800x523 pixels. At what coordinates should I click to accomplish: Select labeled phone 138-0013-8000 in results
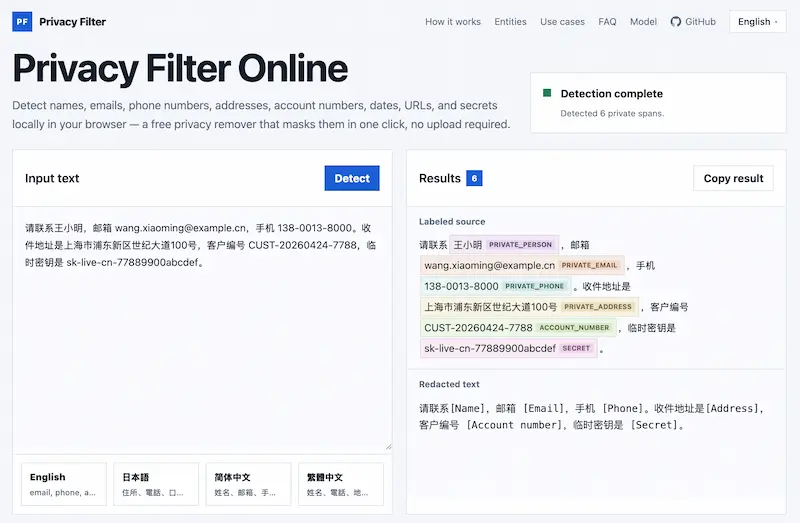point(461,286)
